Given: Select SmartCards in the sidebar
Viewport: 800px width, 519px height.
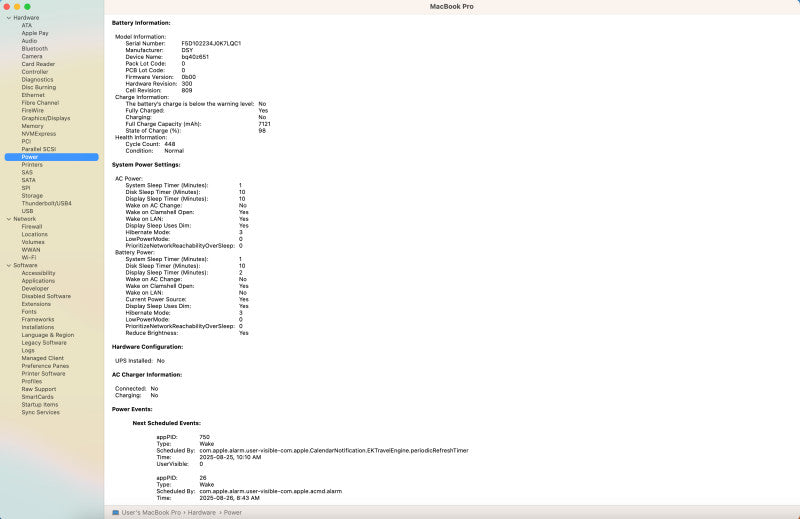Looking at the screenshot, I should pyautogui.click(x=37, y=397).
